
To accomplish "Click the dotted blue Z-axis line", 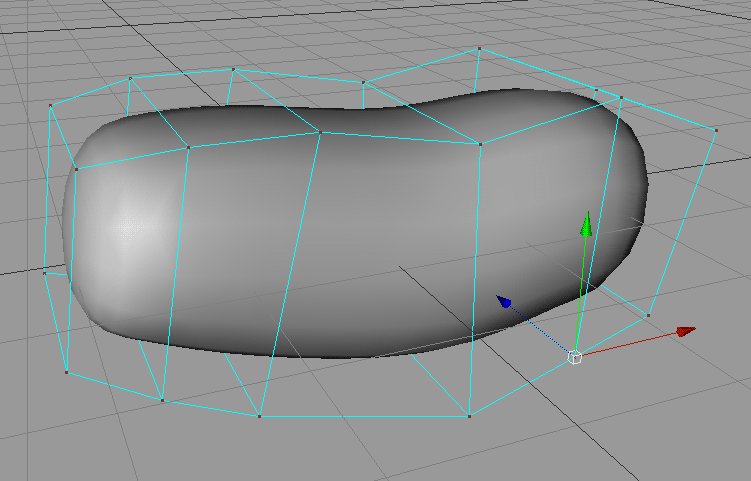I will (540, 329).
